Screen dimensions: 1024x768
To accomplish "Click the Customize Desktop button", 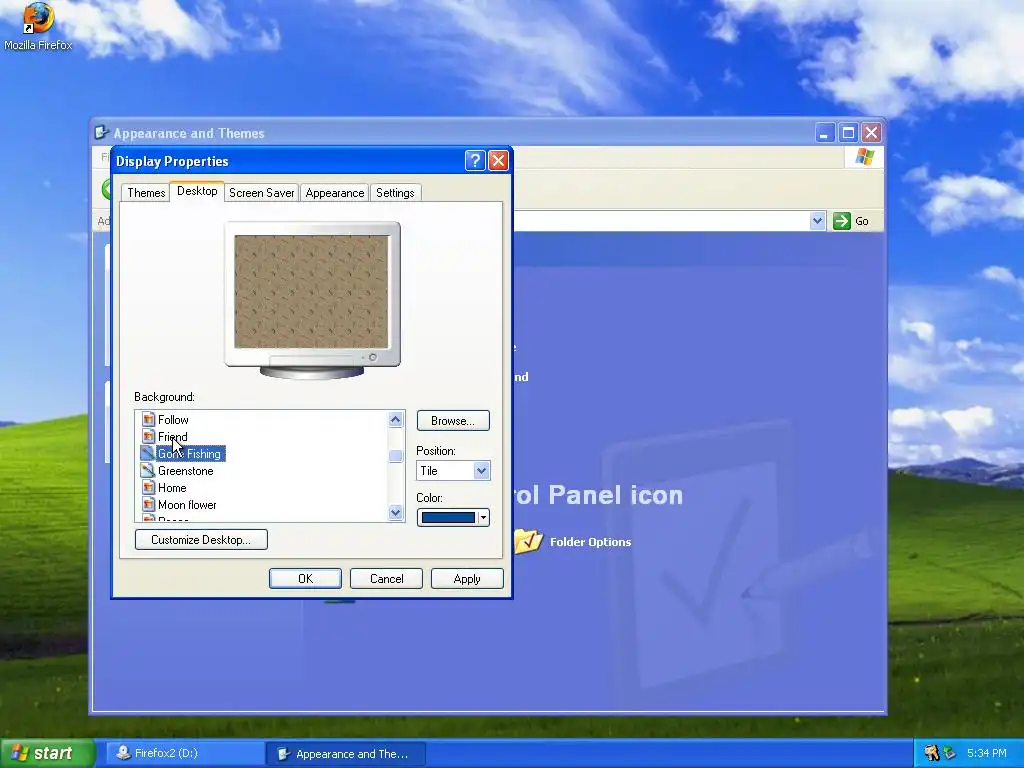I will [201, 539].
